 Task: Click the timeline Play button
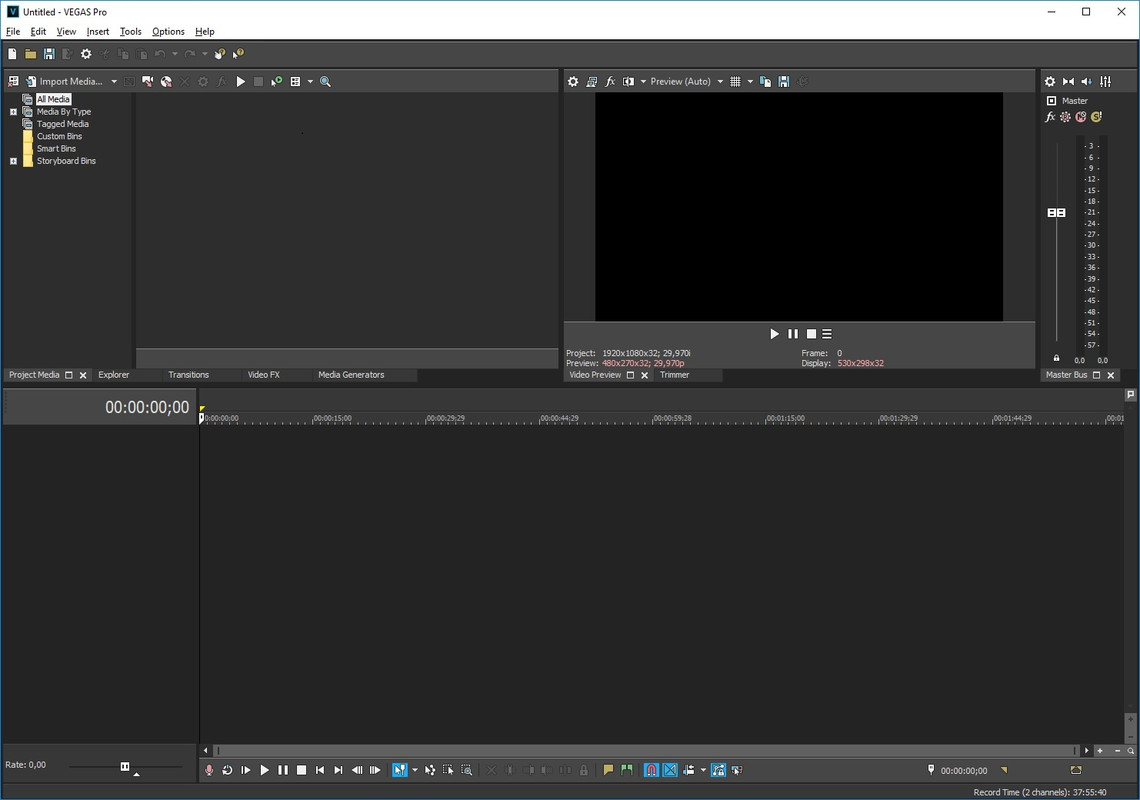(265, 770)
